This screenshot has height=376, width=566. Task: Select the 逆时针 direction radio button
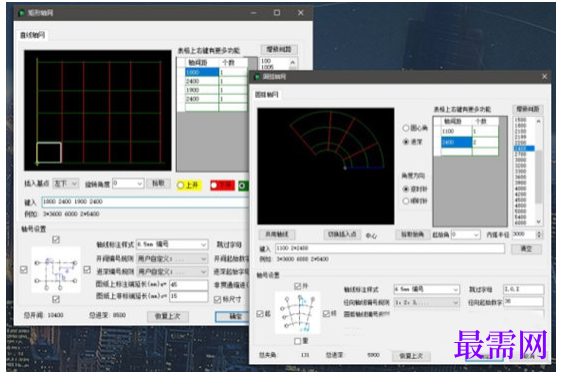tap(415, 189)
